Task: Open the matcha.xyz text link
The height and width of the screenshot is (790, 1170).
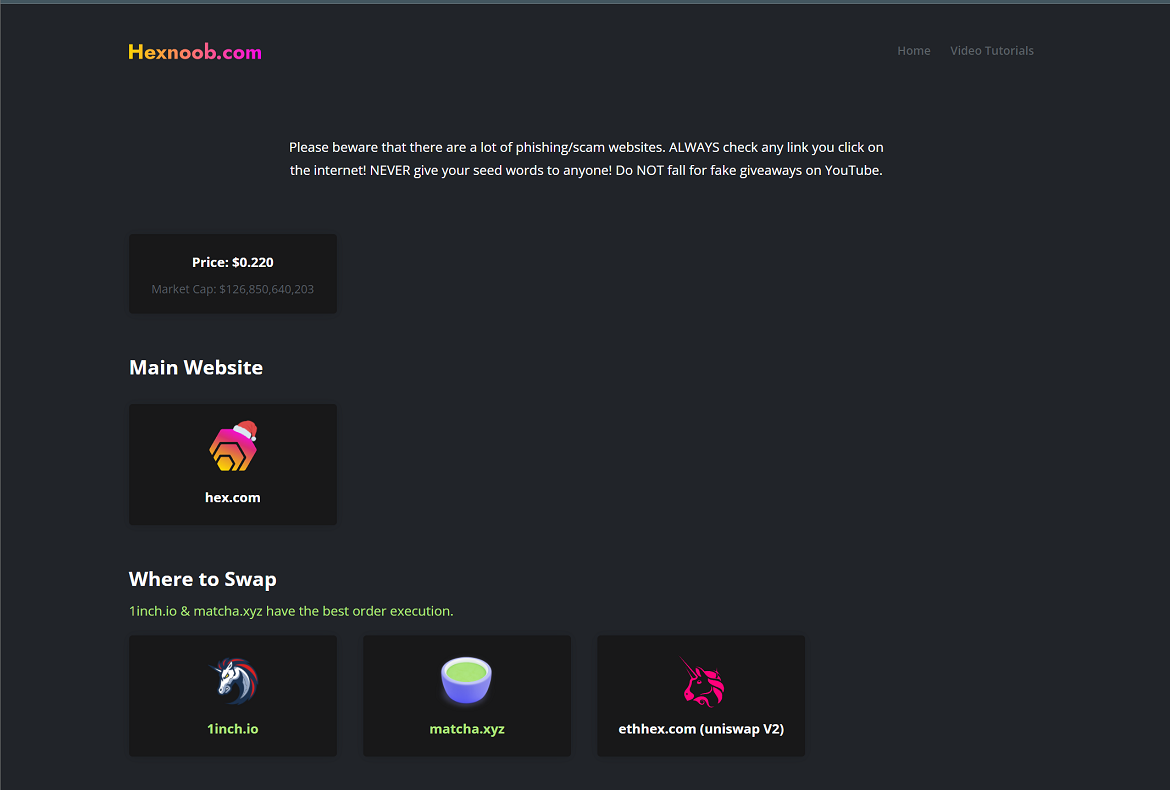Action: [x=467, y=729]
